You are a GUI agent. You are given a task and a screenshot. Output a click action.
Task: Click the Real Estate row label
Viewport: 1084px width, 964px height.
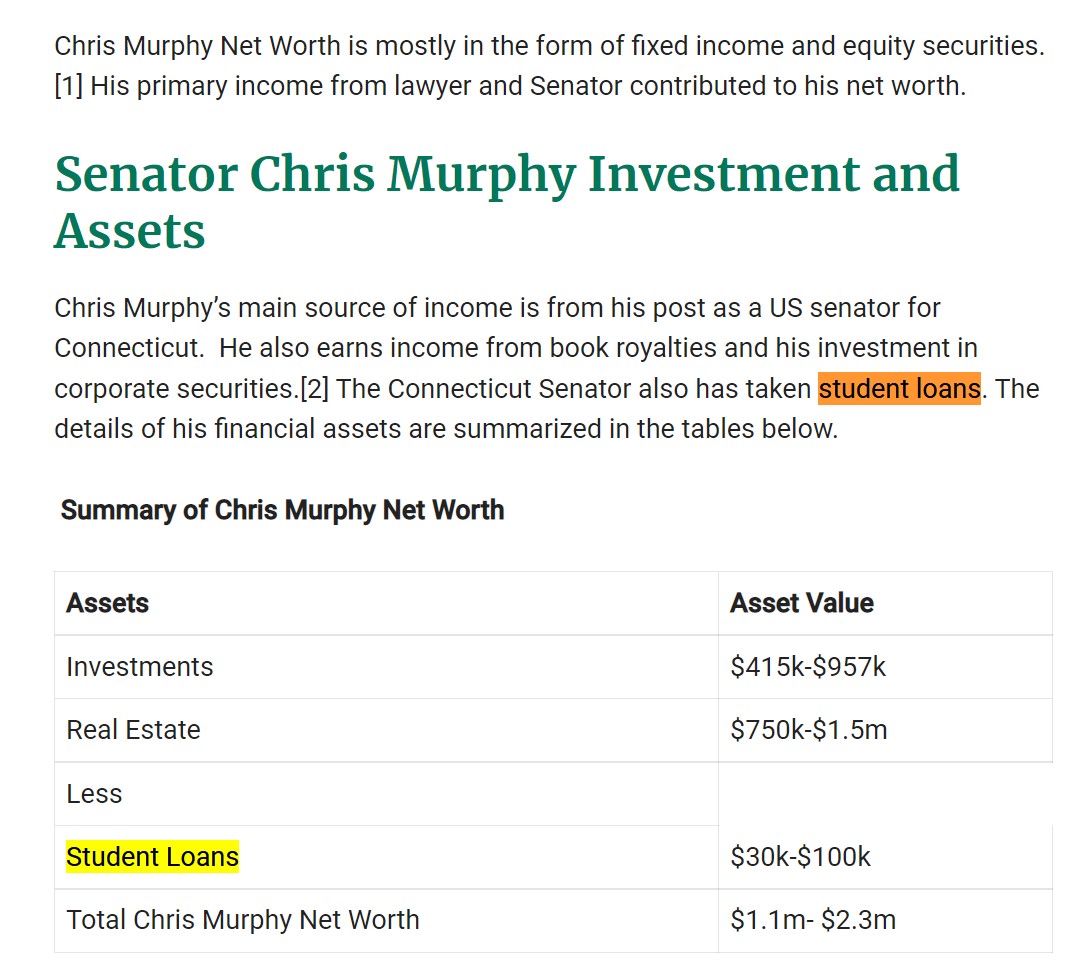[x=133, y=730]
